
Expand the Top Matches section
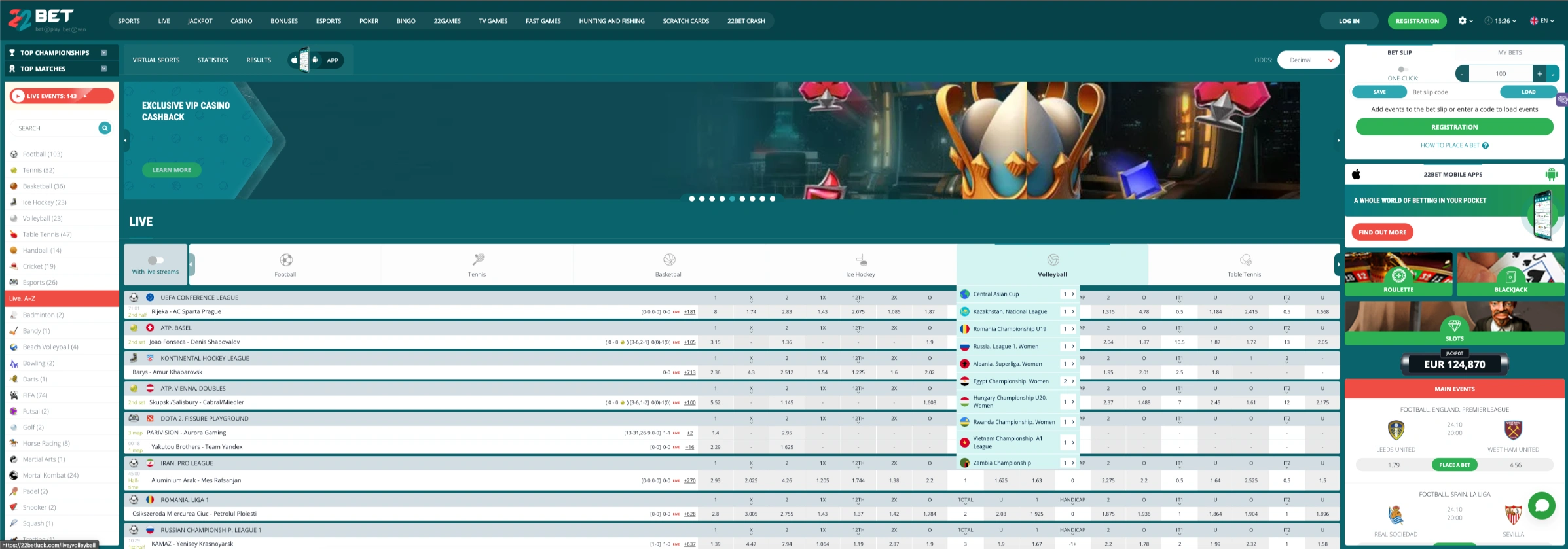tap(103, 69)
